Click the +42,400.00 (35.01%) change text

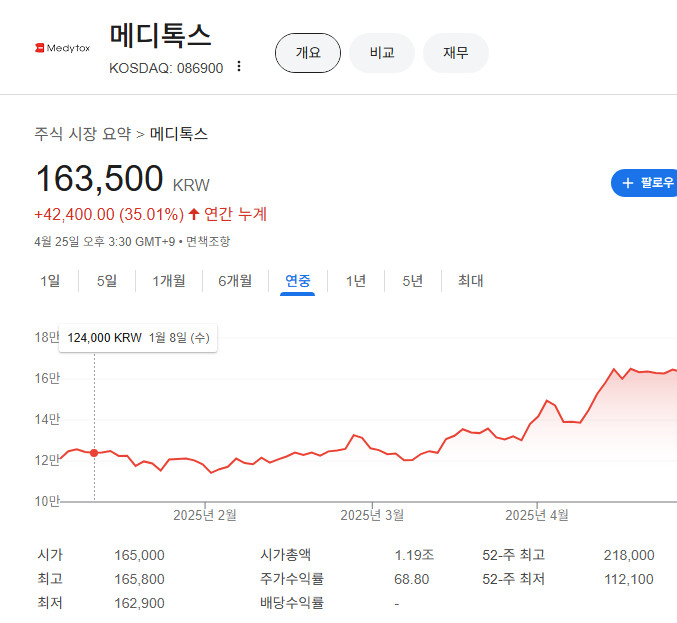109,214
